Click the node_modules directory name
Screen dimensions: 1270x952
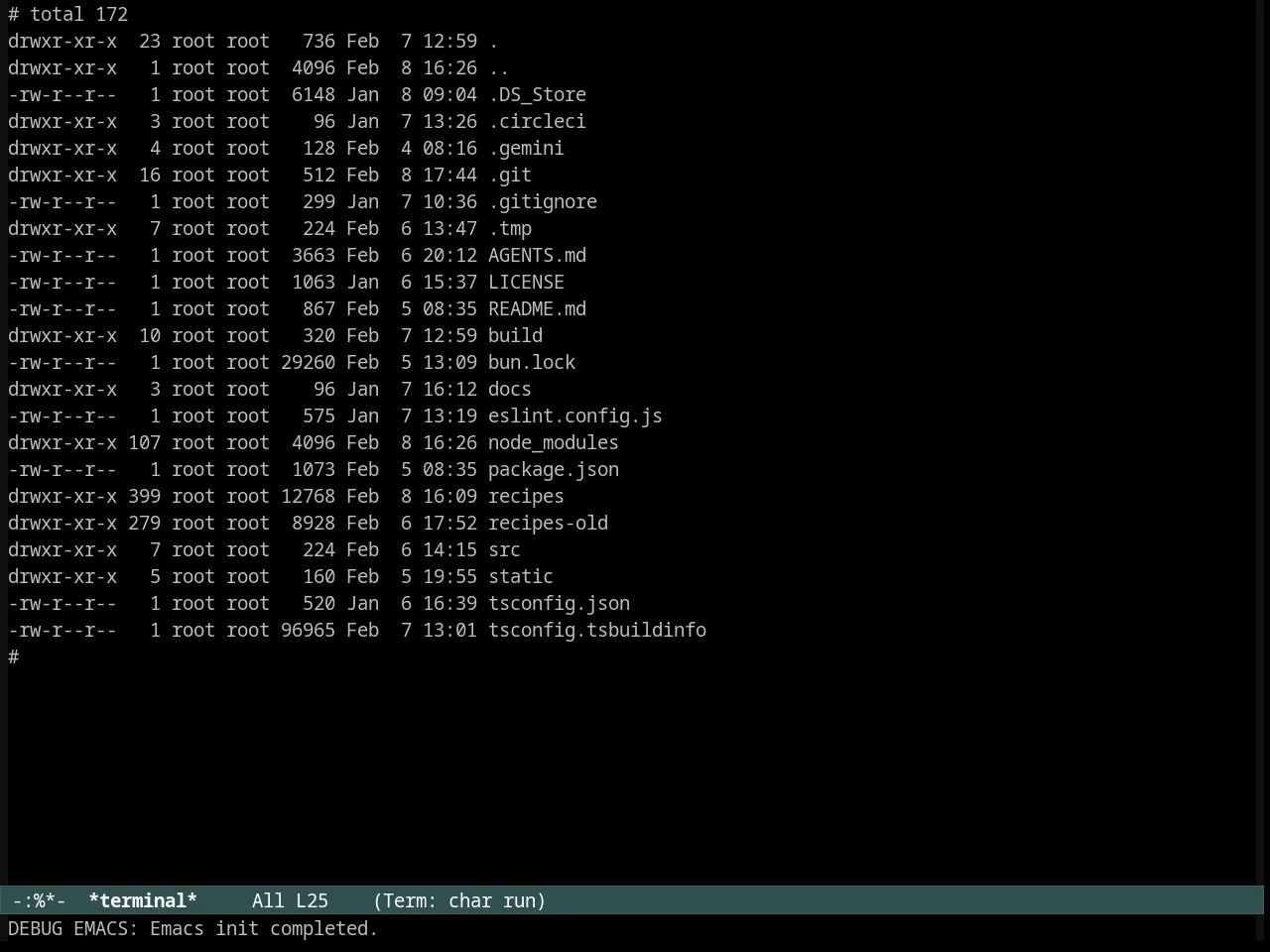click(x=554, y=442)
